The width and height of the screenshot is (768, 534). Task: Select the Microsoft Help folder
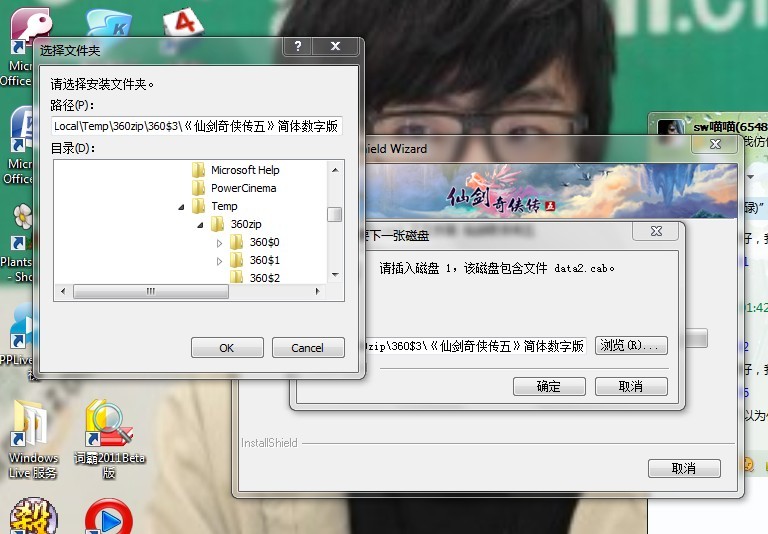coord(245,170)
